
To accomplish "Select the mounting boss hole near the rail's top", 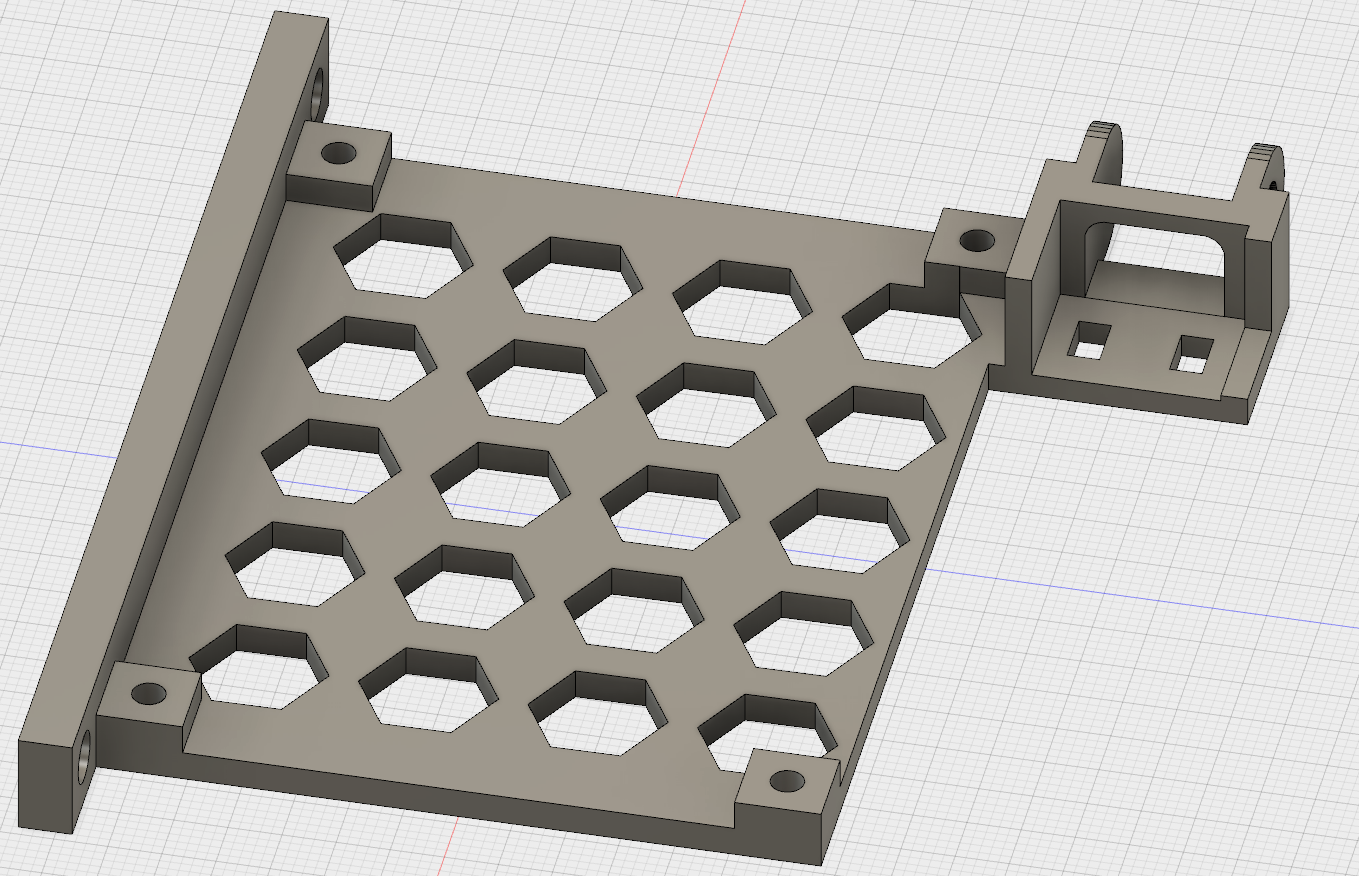I will [x=338, y=154].
